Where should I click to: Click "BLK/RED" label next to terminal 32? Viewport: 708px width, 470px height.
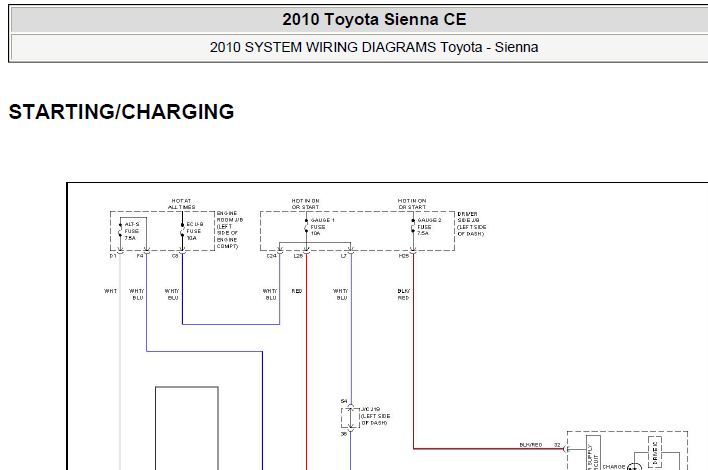[x=531, y=445]
